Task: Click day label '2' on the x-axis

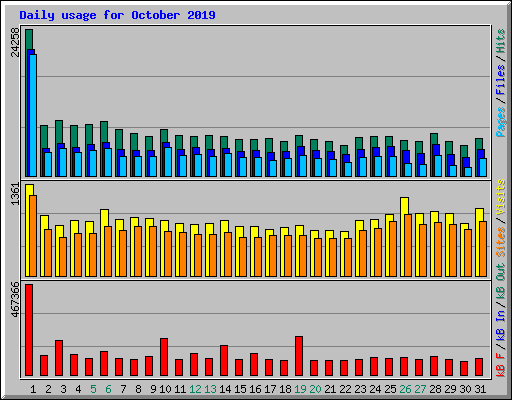Action: (48, 389)
